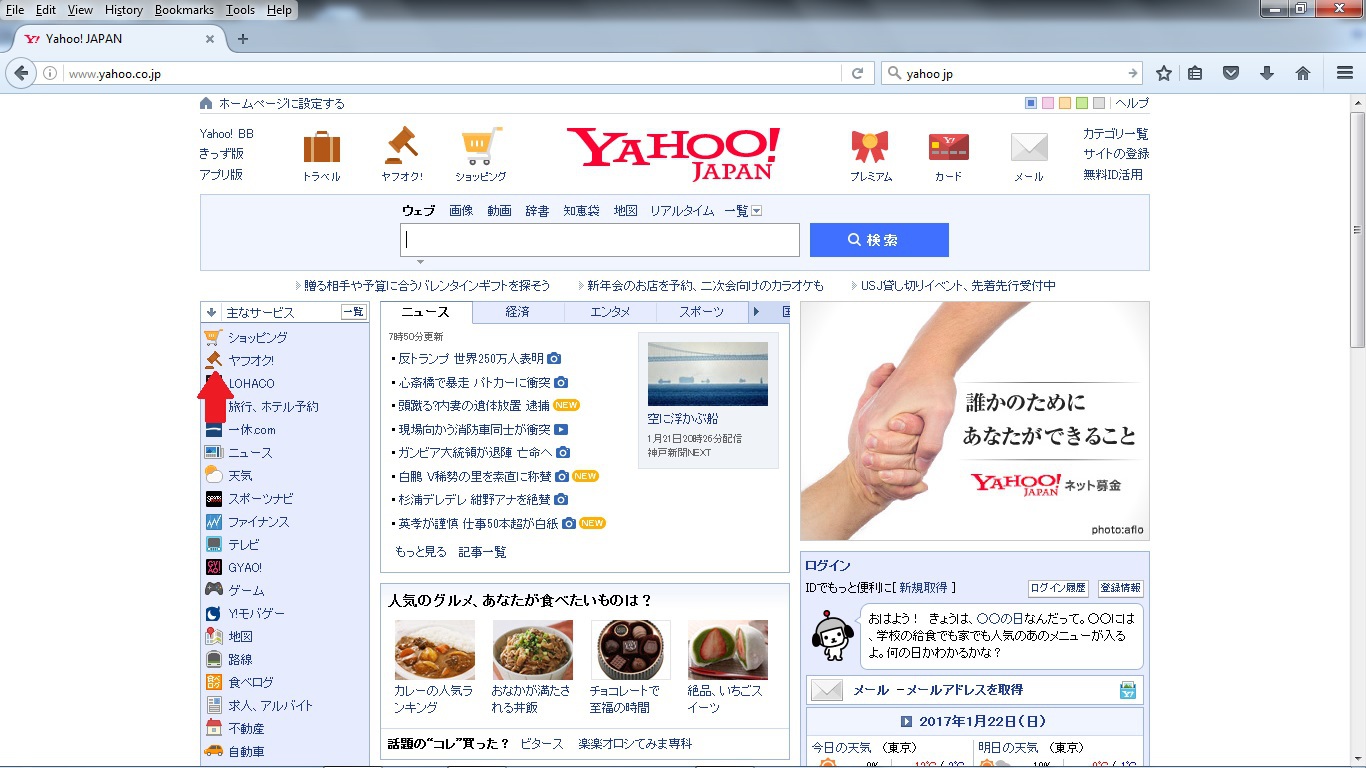Open the bookmarks list toolbar icon
This screenshot has height=768, width=1366.
tap(1195, 73)
